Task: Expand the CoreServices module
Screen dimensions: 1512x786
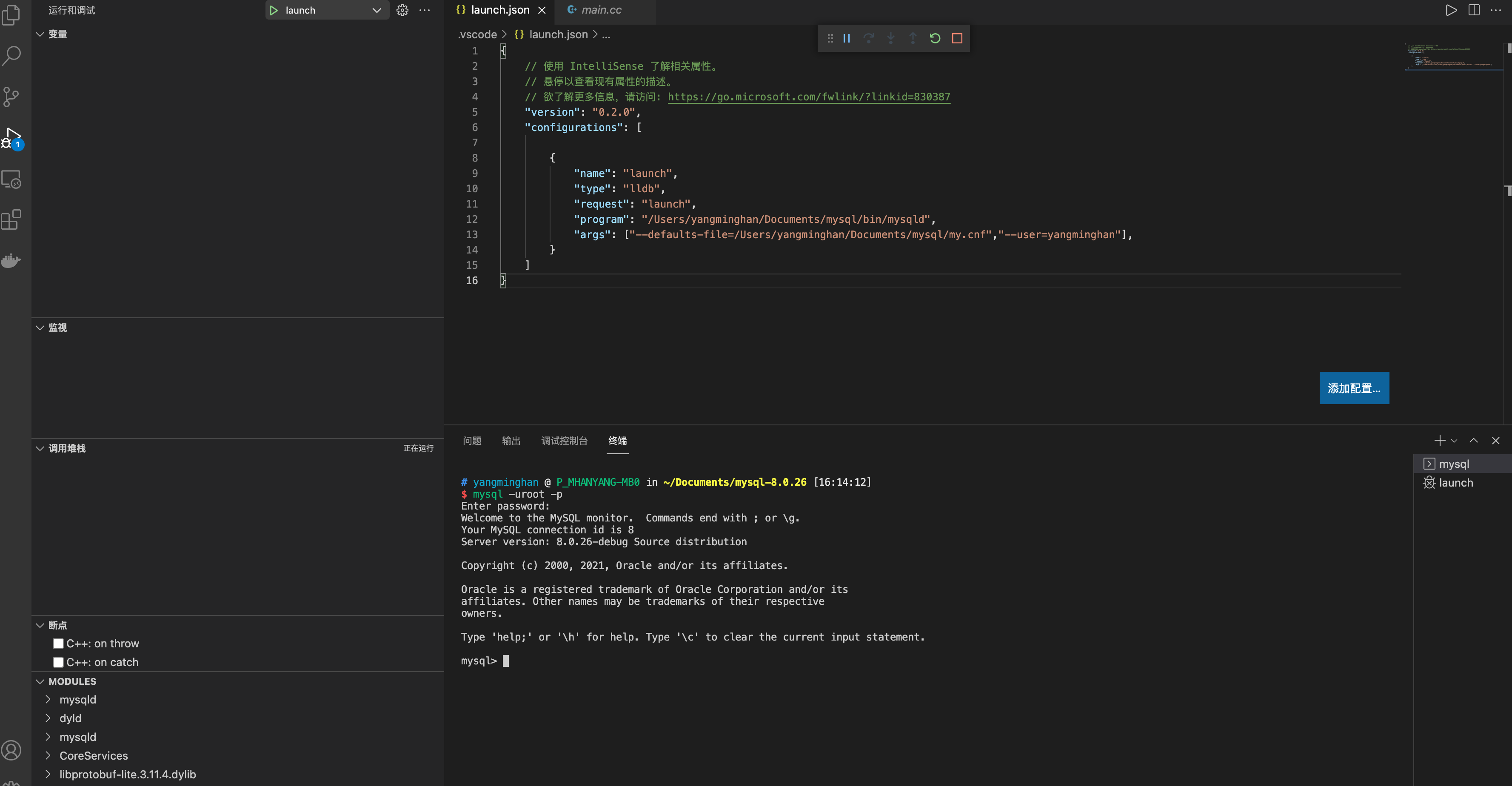Action: 48,755
